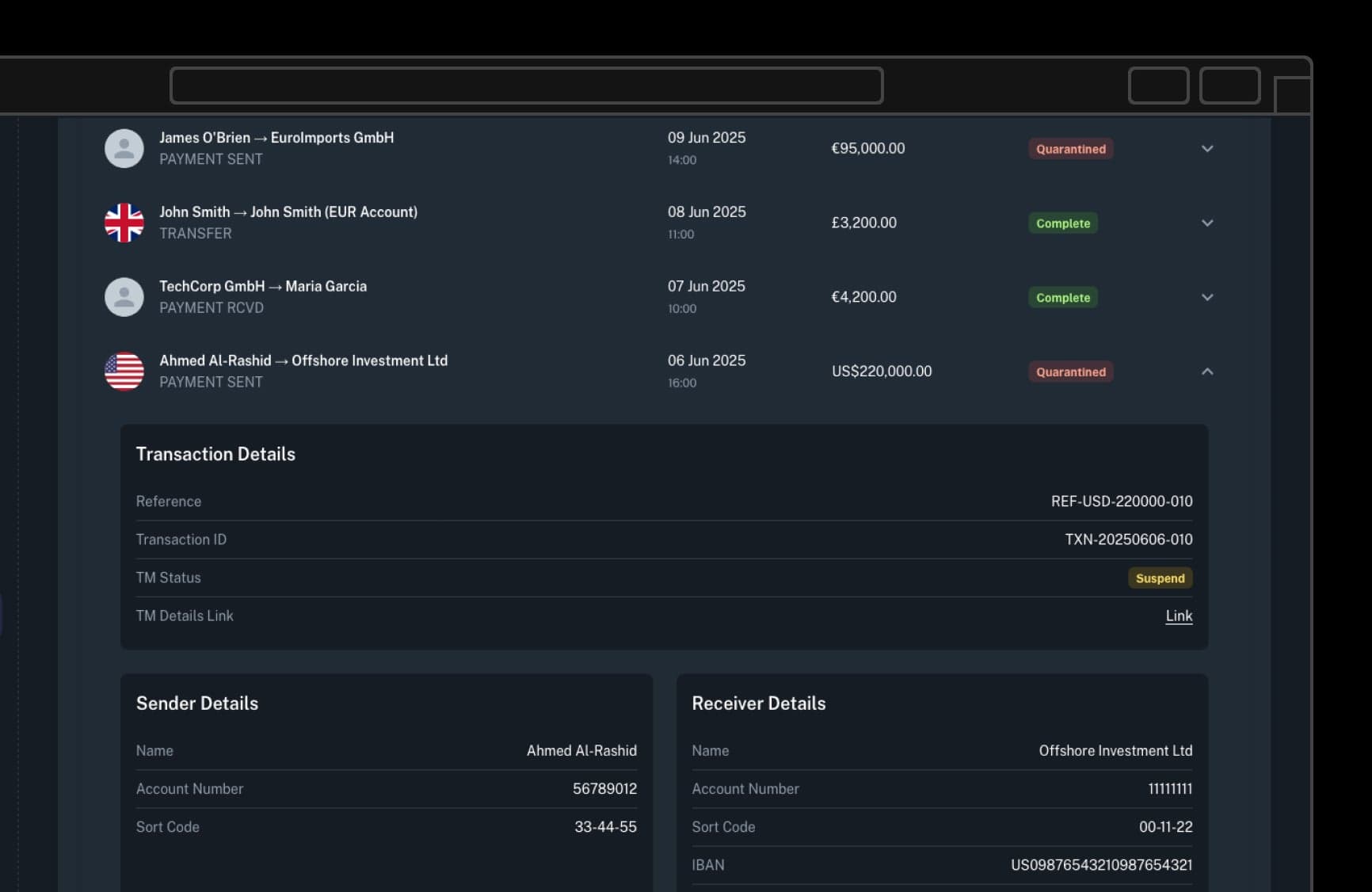Select Ahmed Al-Rashid → Offshore Investment Ltd title
This screenshot has height=892, width=1372.
pos(303,360)
